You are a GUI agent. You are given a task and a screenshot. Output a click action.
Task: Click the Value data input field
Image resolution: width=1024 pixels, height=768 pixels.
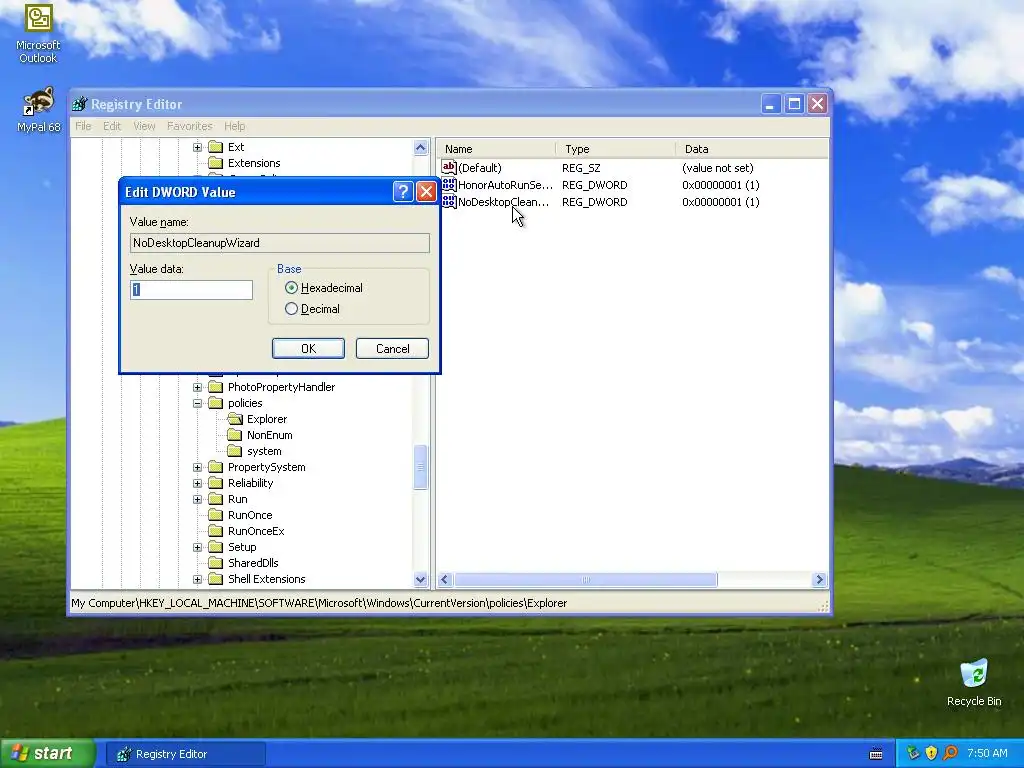coord(191,290)
